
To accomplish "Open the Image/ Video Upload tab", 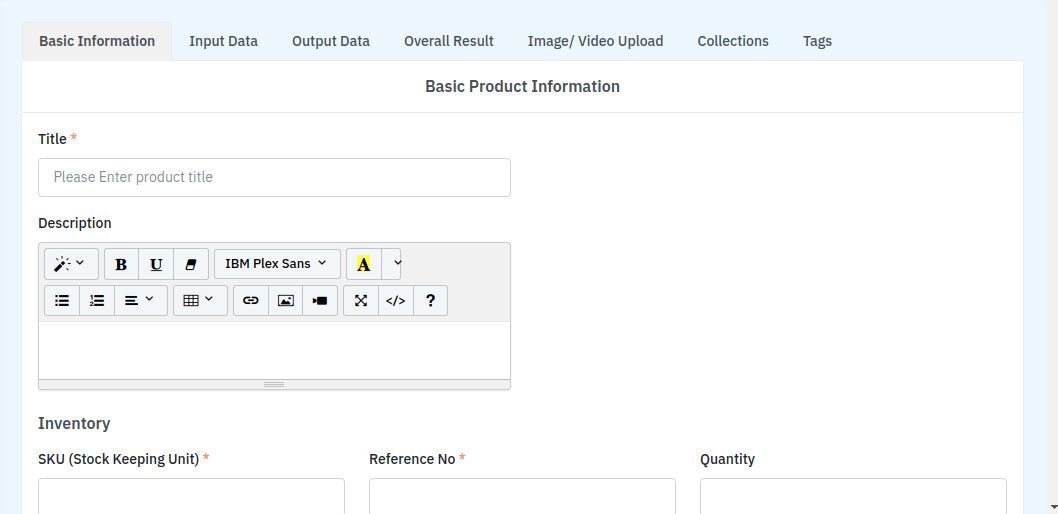I will (595, 41).
